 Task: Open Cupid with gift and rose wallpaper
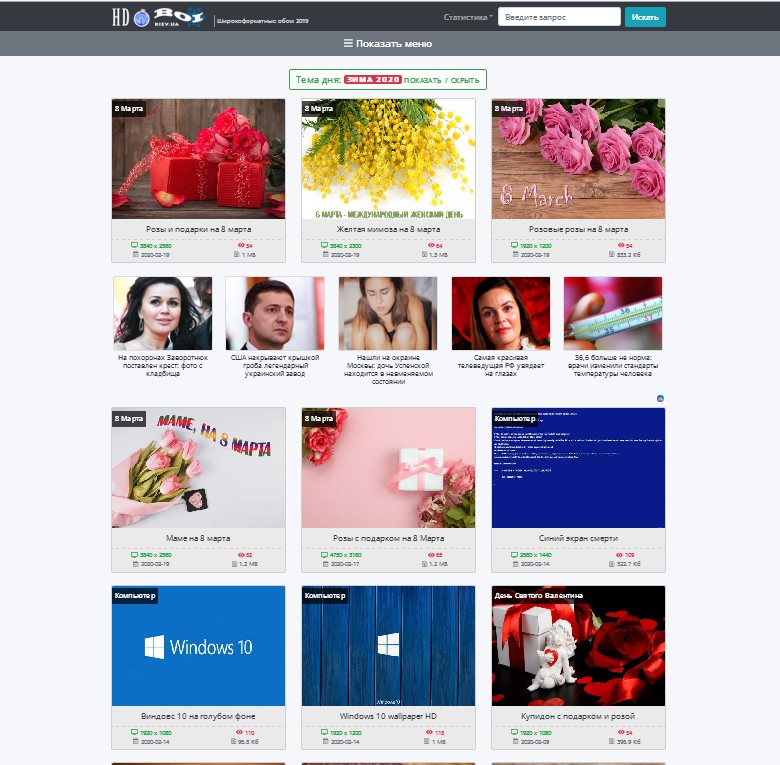click(578, 646)
